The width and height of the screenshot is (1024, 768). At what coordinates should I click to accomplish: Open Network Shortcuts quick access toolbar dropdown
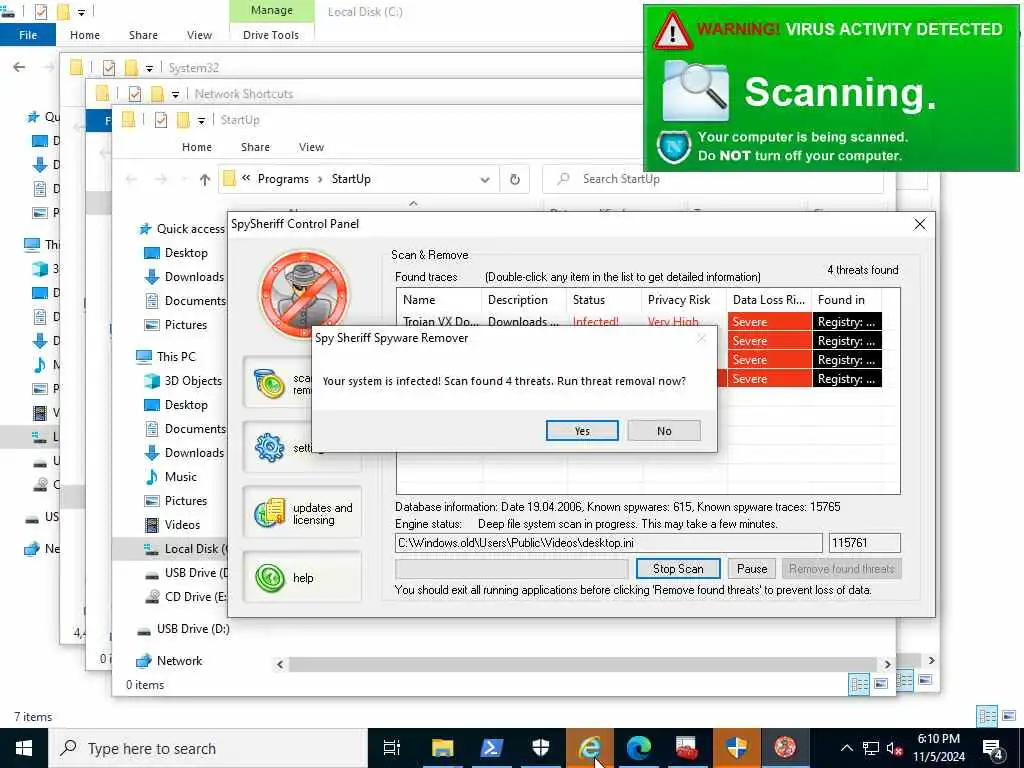pos(175,94)
